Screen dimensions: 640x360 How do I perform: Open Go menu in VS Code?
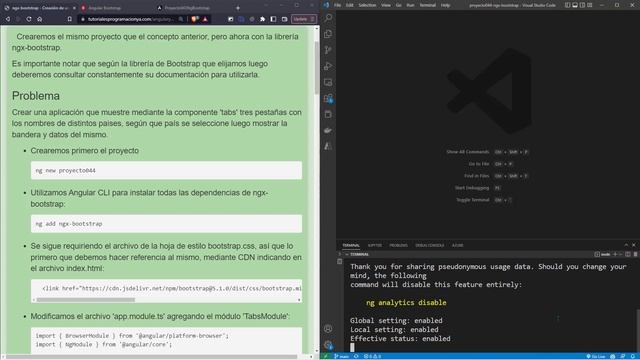[398, 5]
